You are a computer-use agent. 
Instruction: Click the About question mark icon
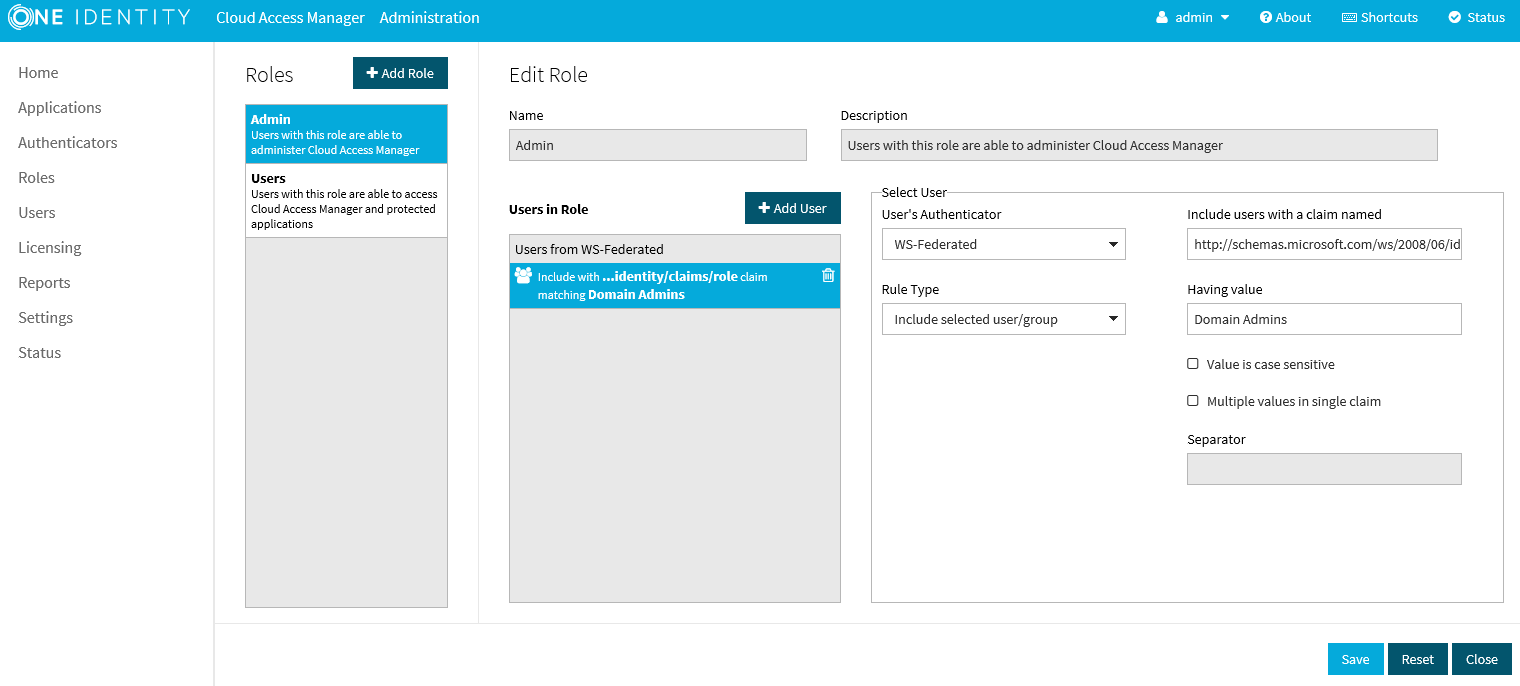pyautogui.click(x=1266, y=17)
